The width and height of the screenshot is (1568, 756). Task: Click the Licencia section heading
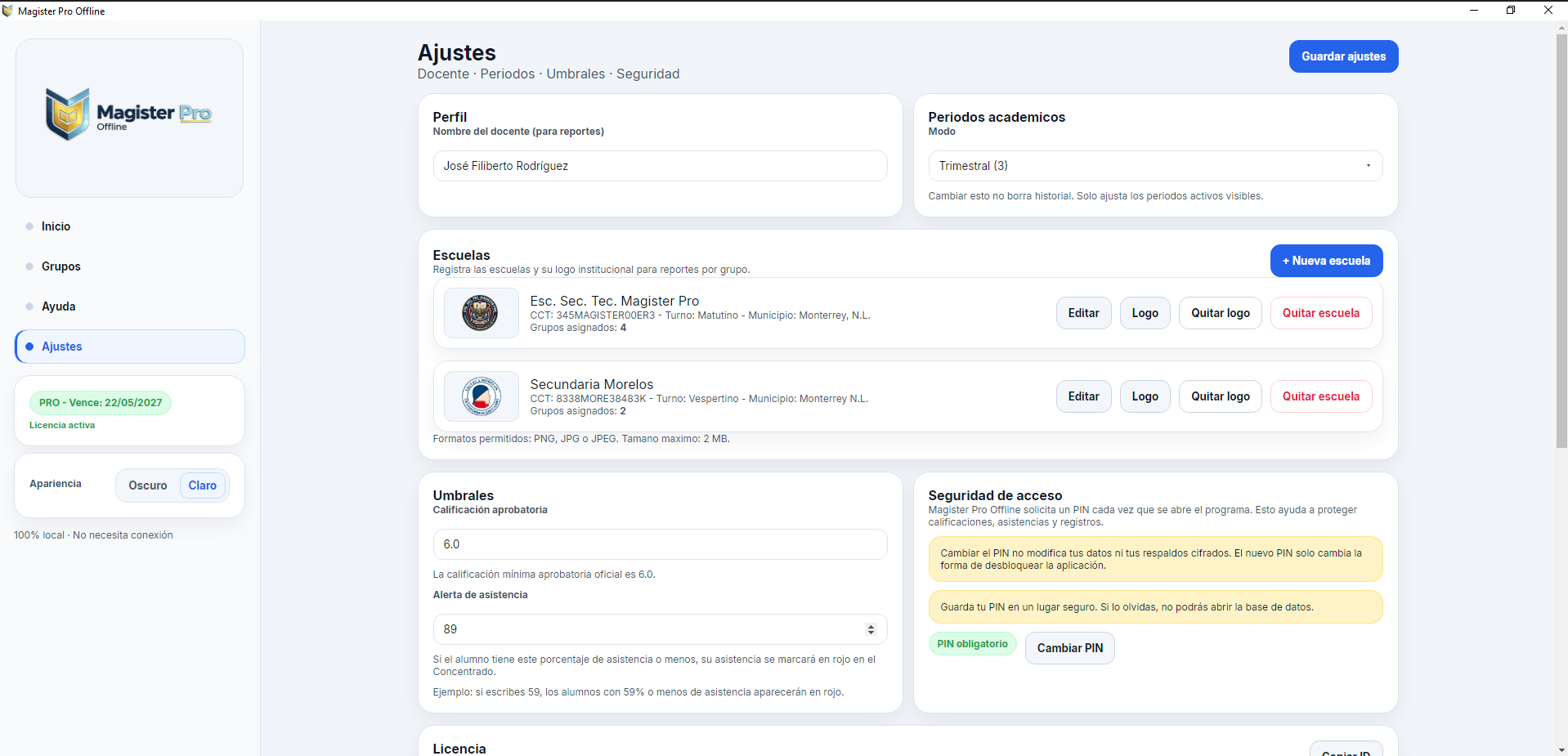[459, 749]
